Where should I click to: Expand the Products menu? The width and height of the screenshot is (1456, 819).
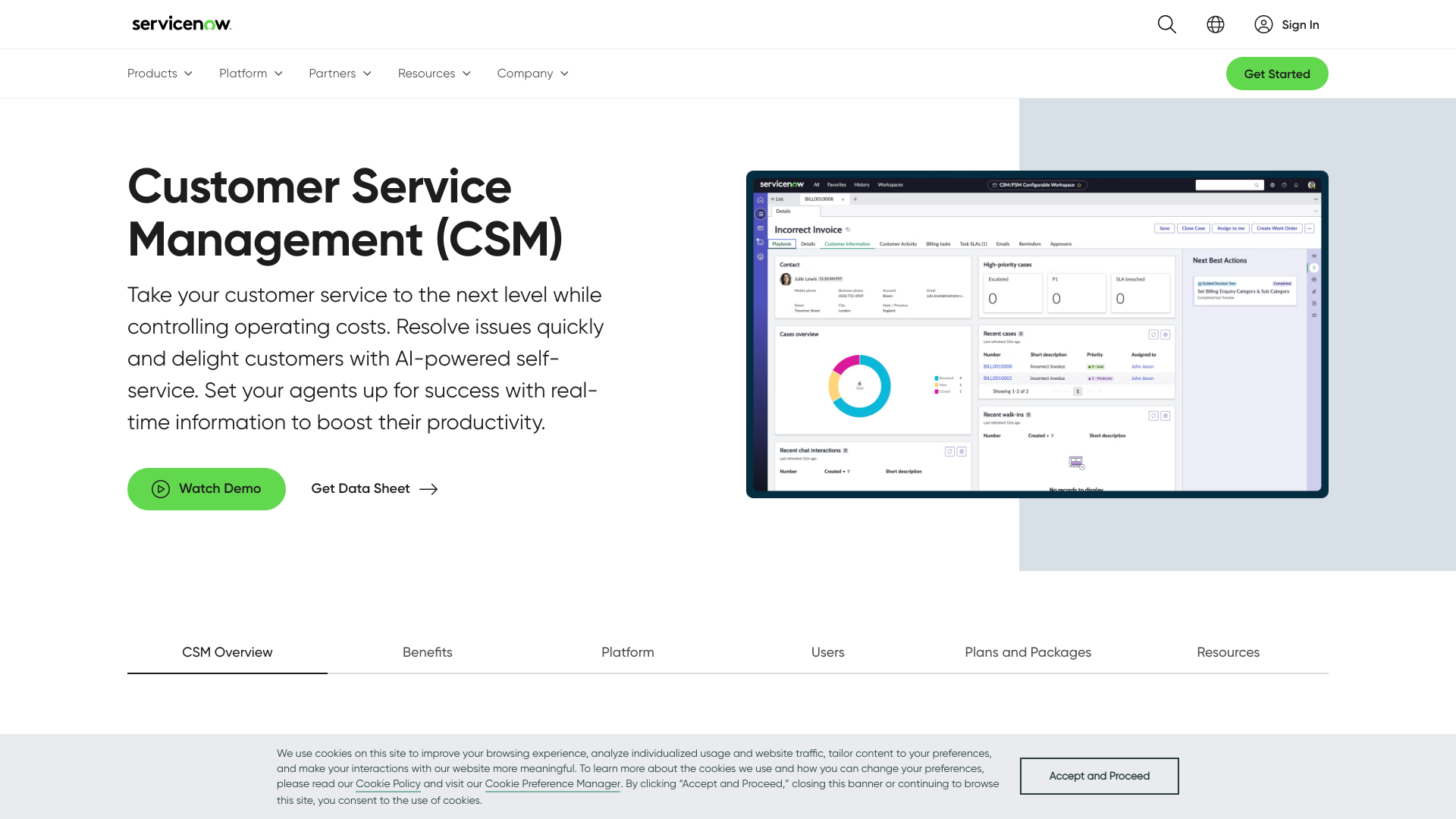pos(160,74)
